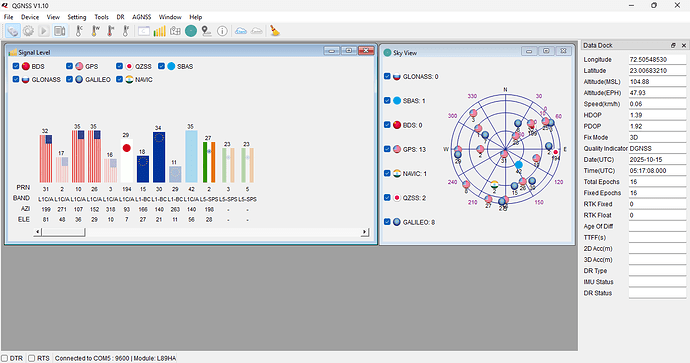This screenshot has height=363, width=690.
Task: Click the Quality Indicator value DGNSS
Action: [657, 148]
